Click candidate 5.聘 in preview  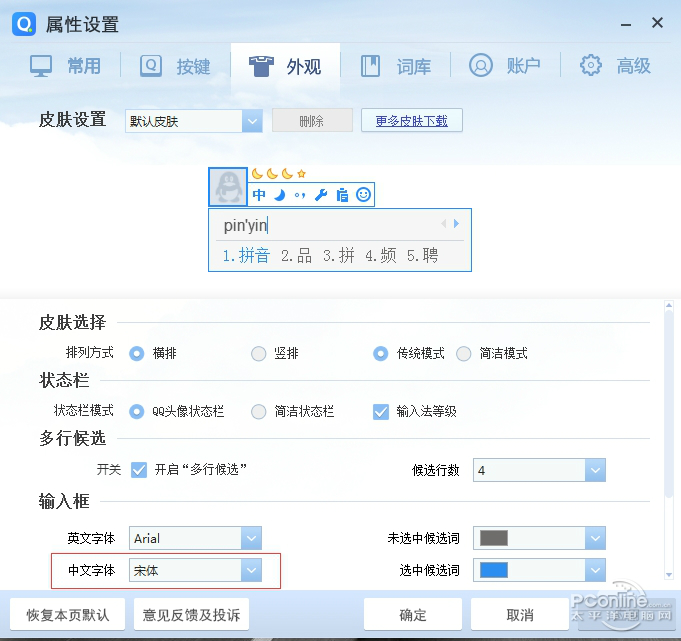point(423,255)
